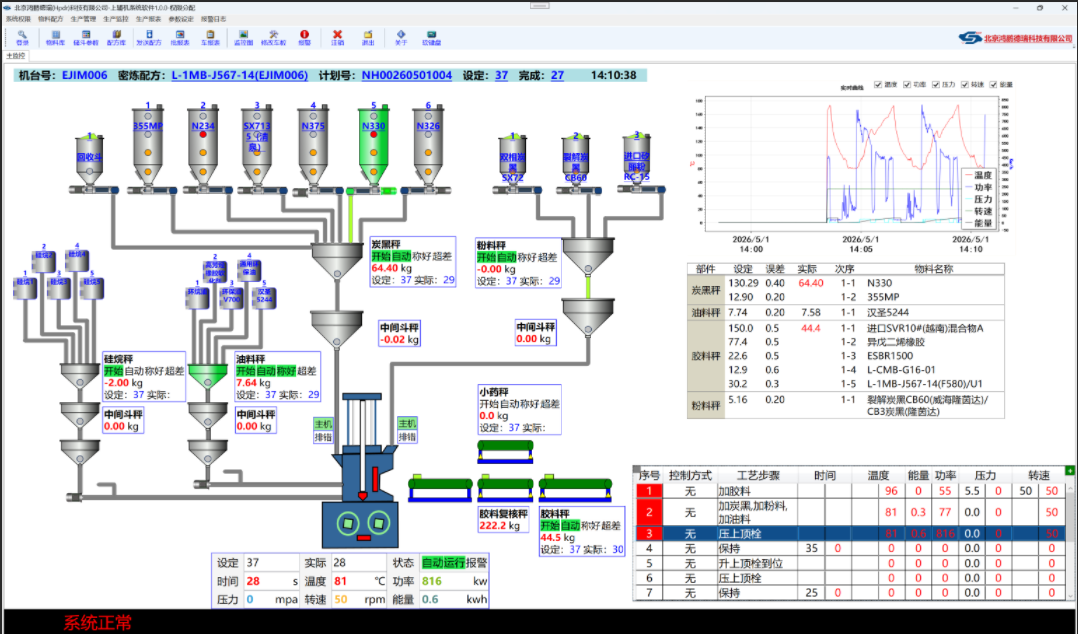Click the 胶料复核秤 222.2 kg readout
Viewport: 1078px width, 634px height.
499,525
